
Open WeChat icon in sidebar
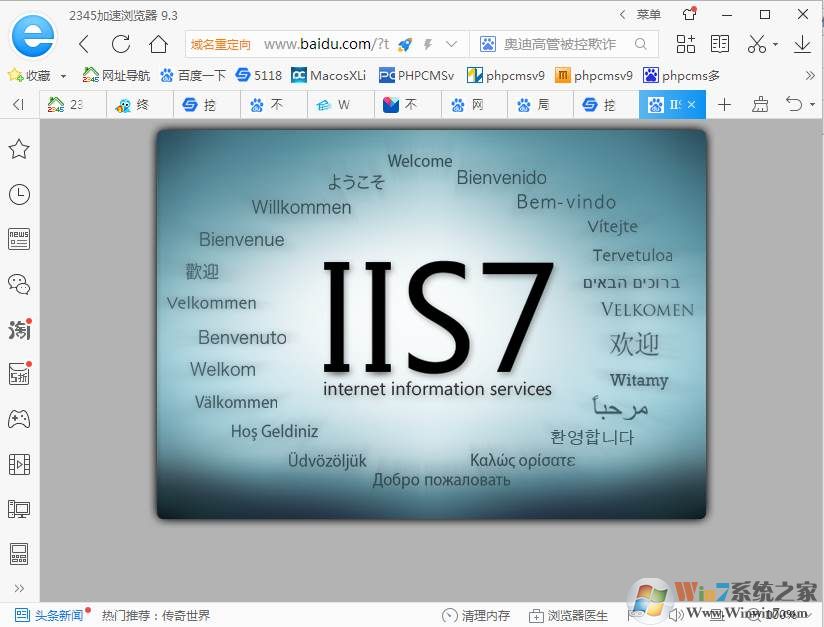point(19,284)
